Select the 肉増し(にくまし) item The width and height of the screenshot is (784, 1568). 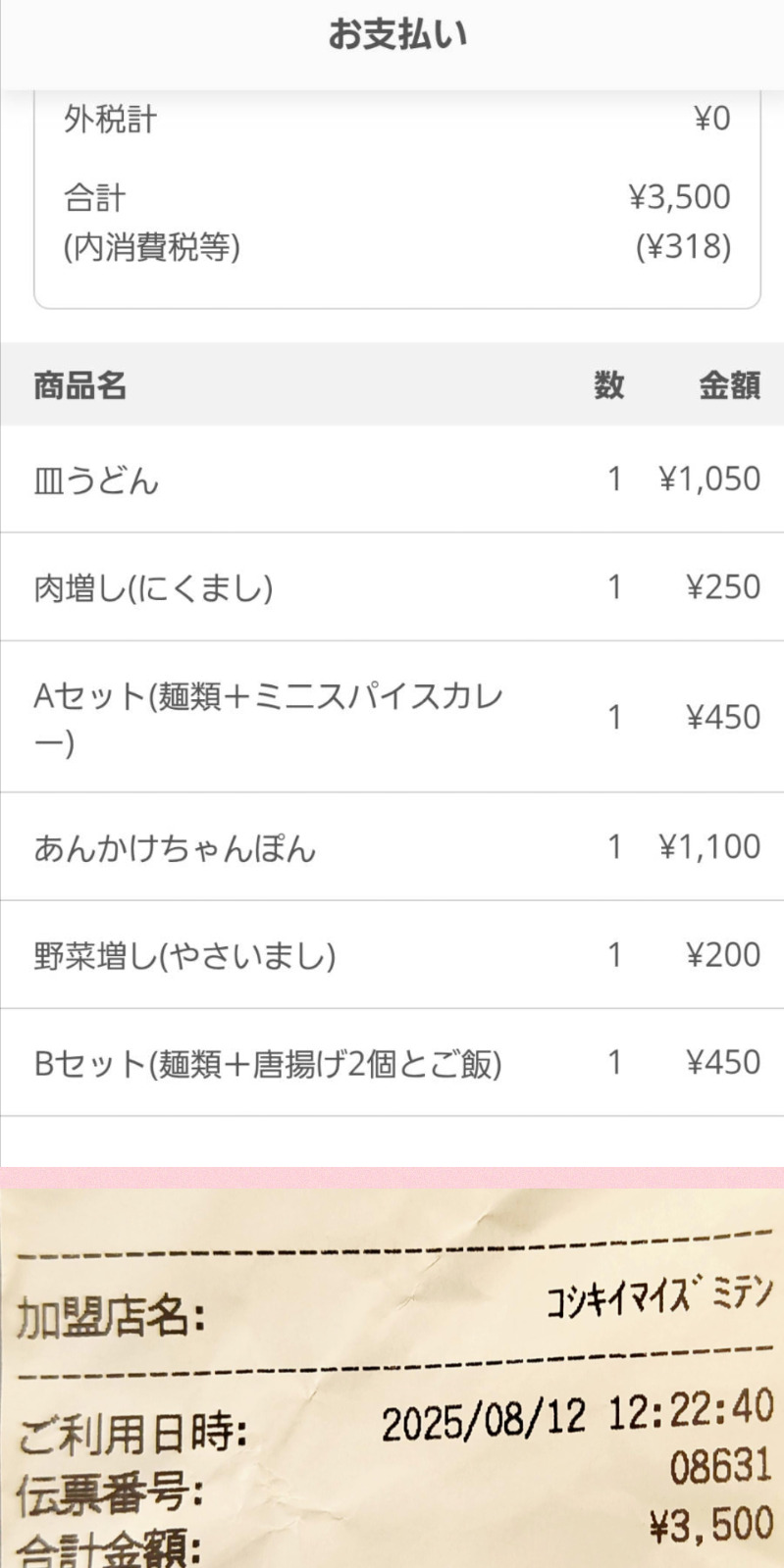153,588
